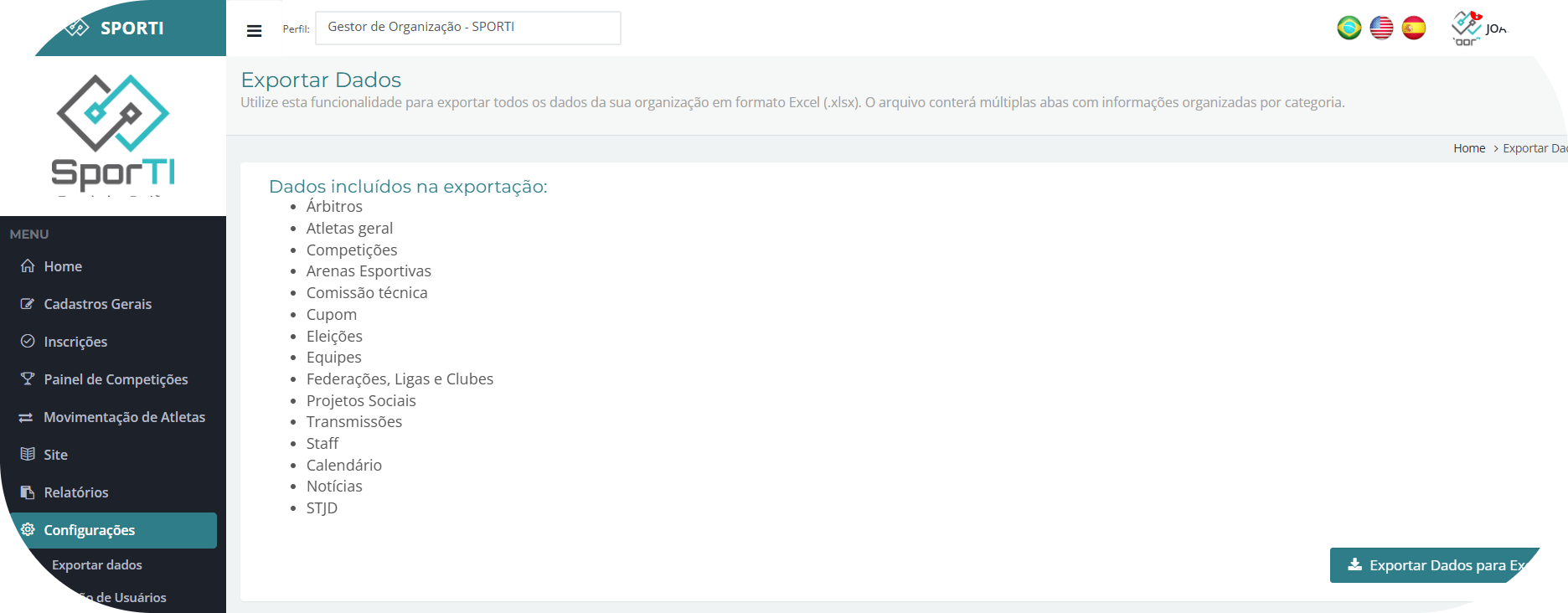
Task: Click Exportar Dados para Excel button
Action: (1434, 565)
